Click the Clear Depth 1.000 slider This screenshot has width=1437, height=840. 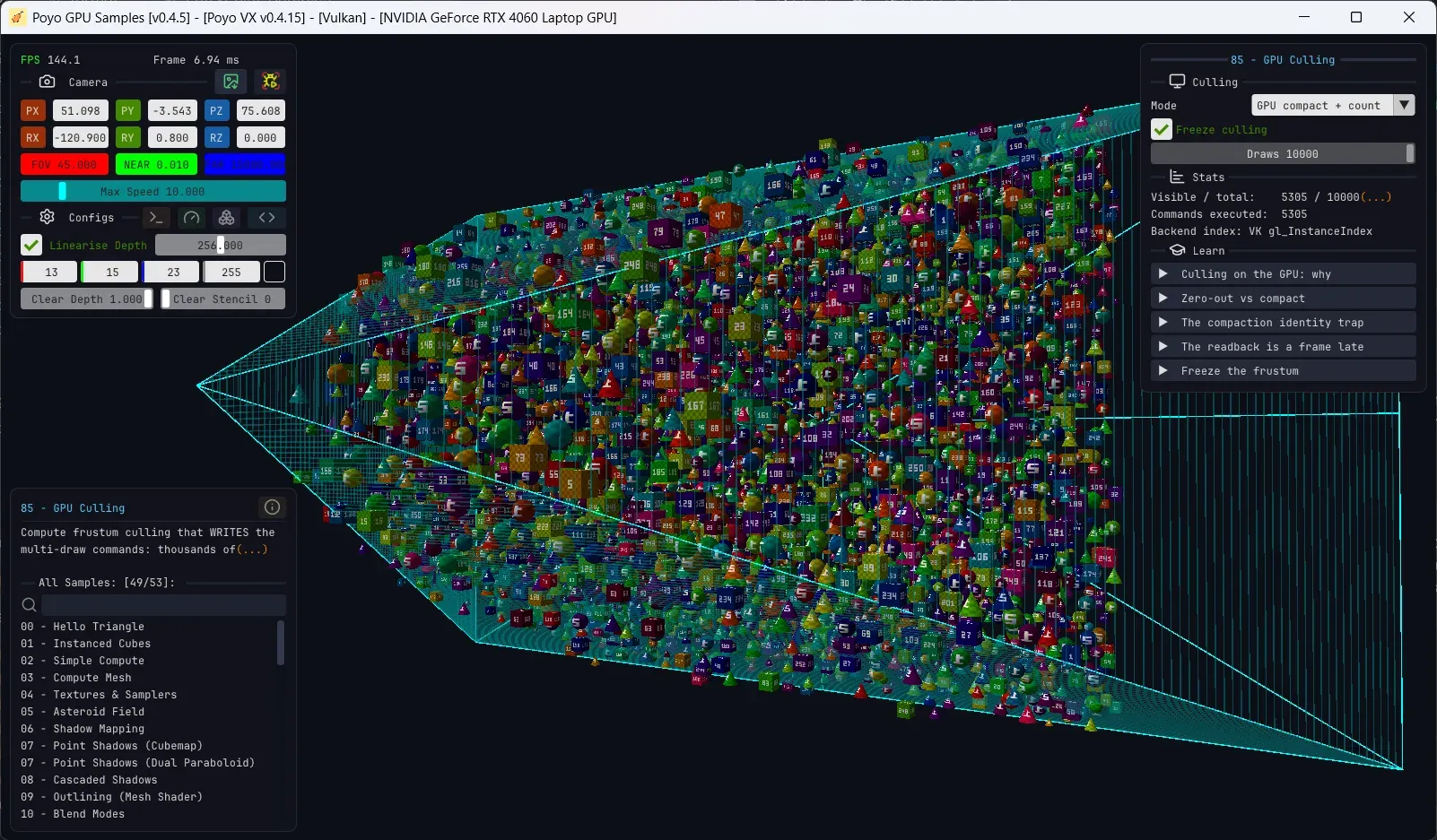click(87, 299)
